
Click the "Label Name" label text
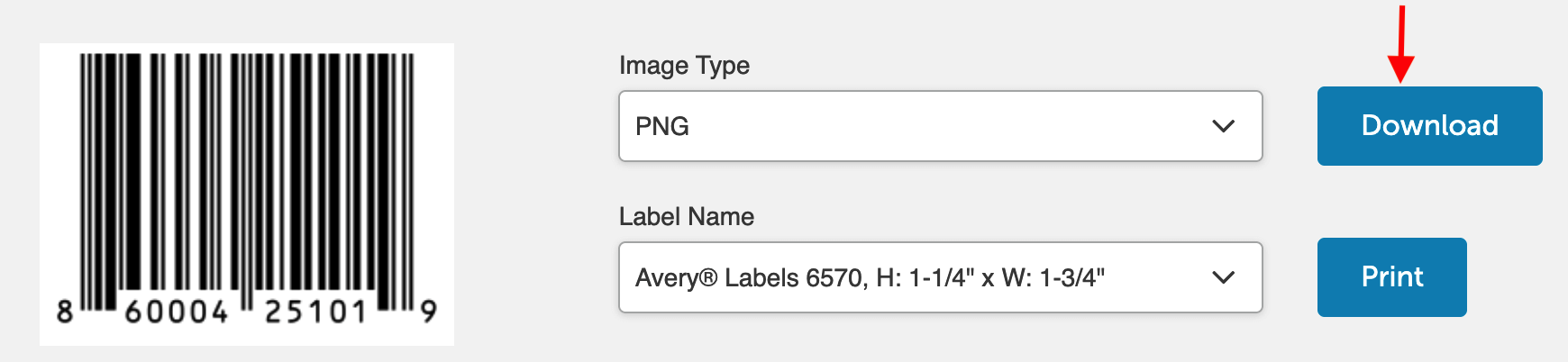(686, 217)
